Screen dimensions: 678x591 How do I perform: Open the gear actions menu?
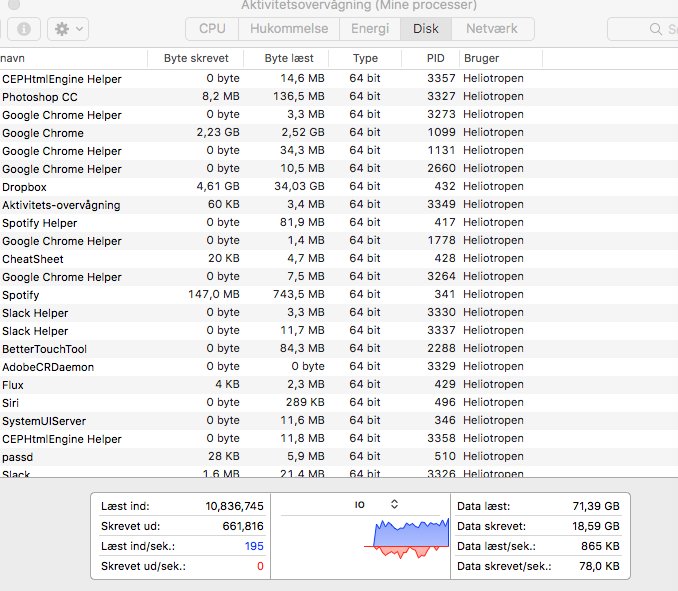pyautogui.click(x=68, y=29)
